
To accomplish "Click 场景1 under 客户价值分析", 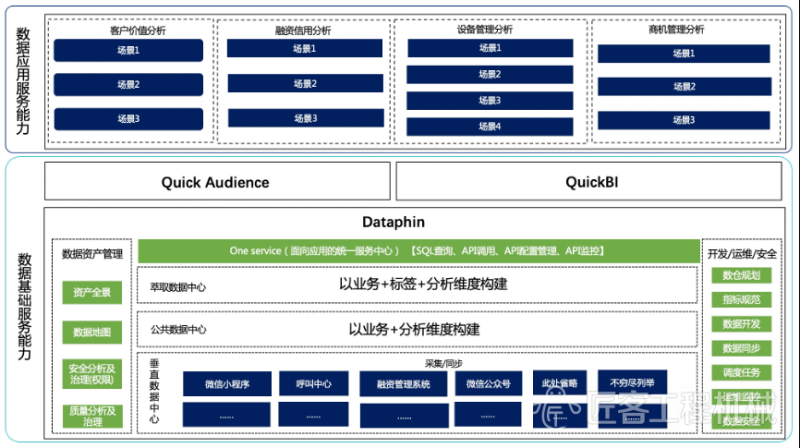I will click(x=128, y=51).
